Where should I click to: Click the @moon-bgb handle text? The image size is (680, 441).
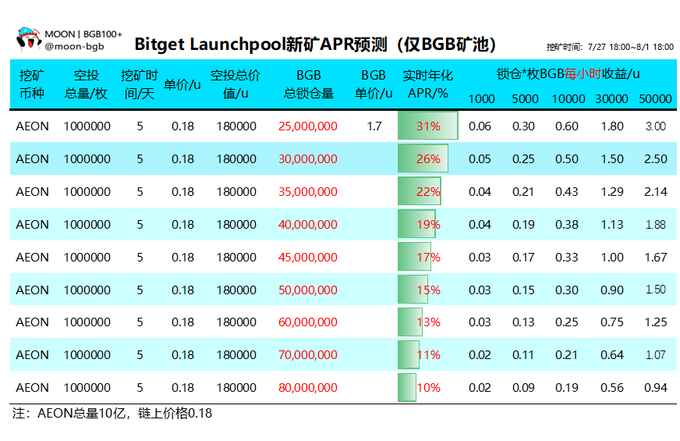click(x=74, y=46)
